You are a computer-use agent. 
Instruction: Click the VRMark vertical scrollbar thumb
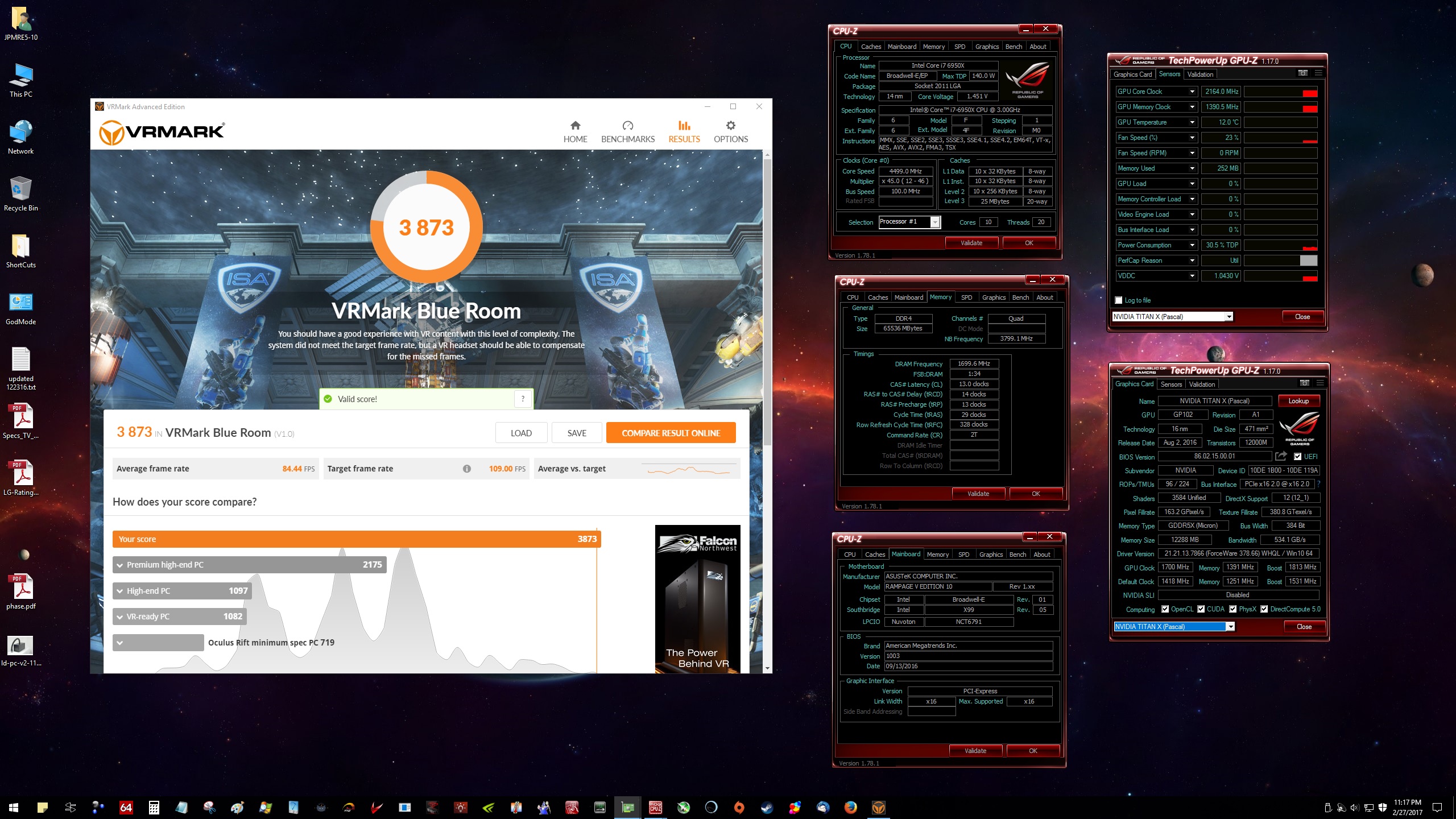pos(768,301)
